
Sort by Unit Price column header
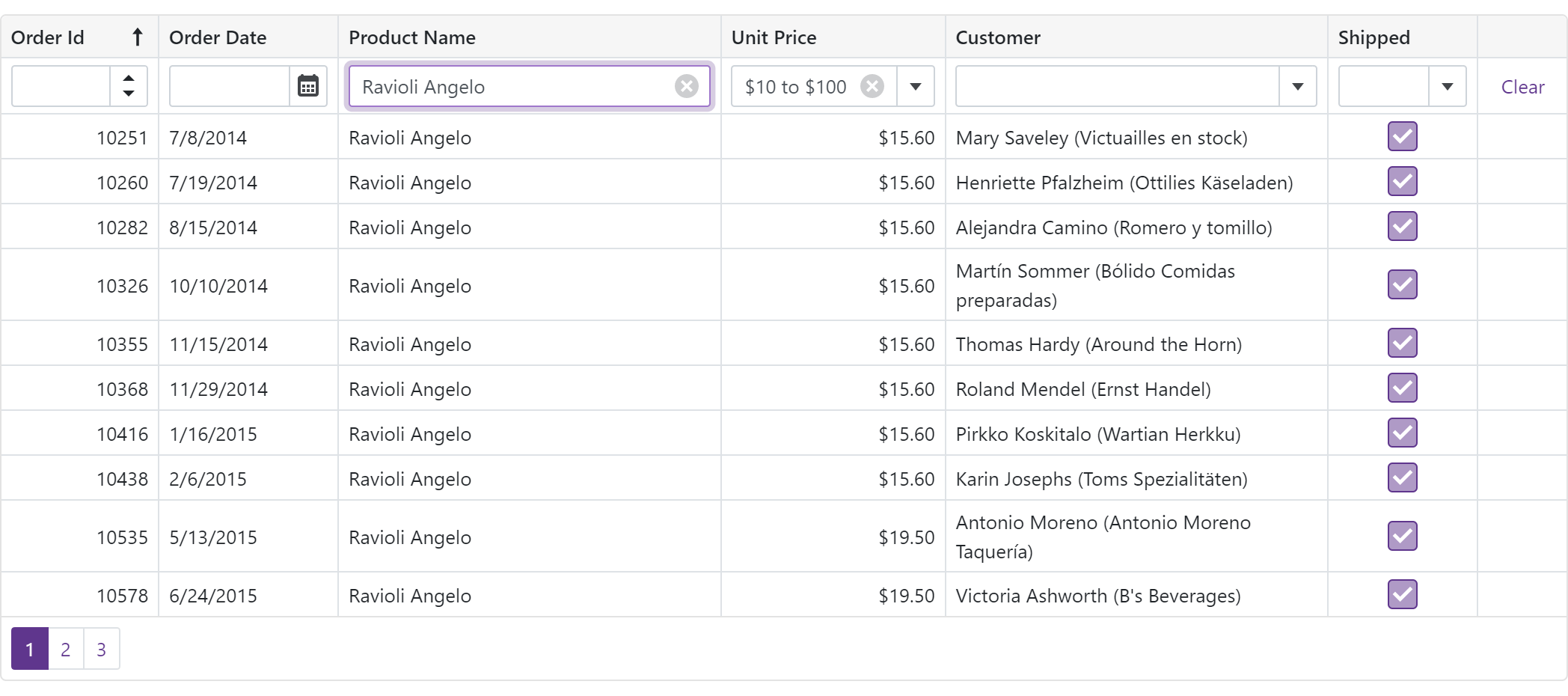(x=774, y=37)
